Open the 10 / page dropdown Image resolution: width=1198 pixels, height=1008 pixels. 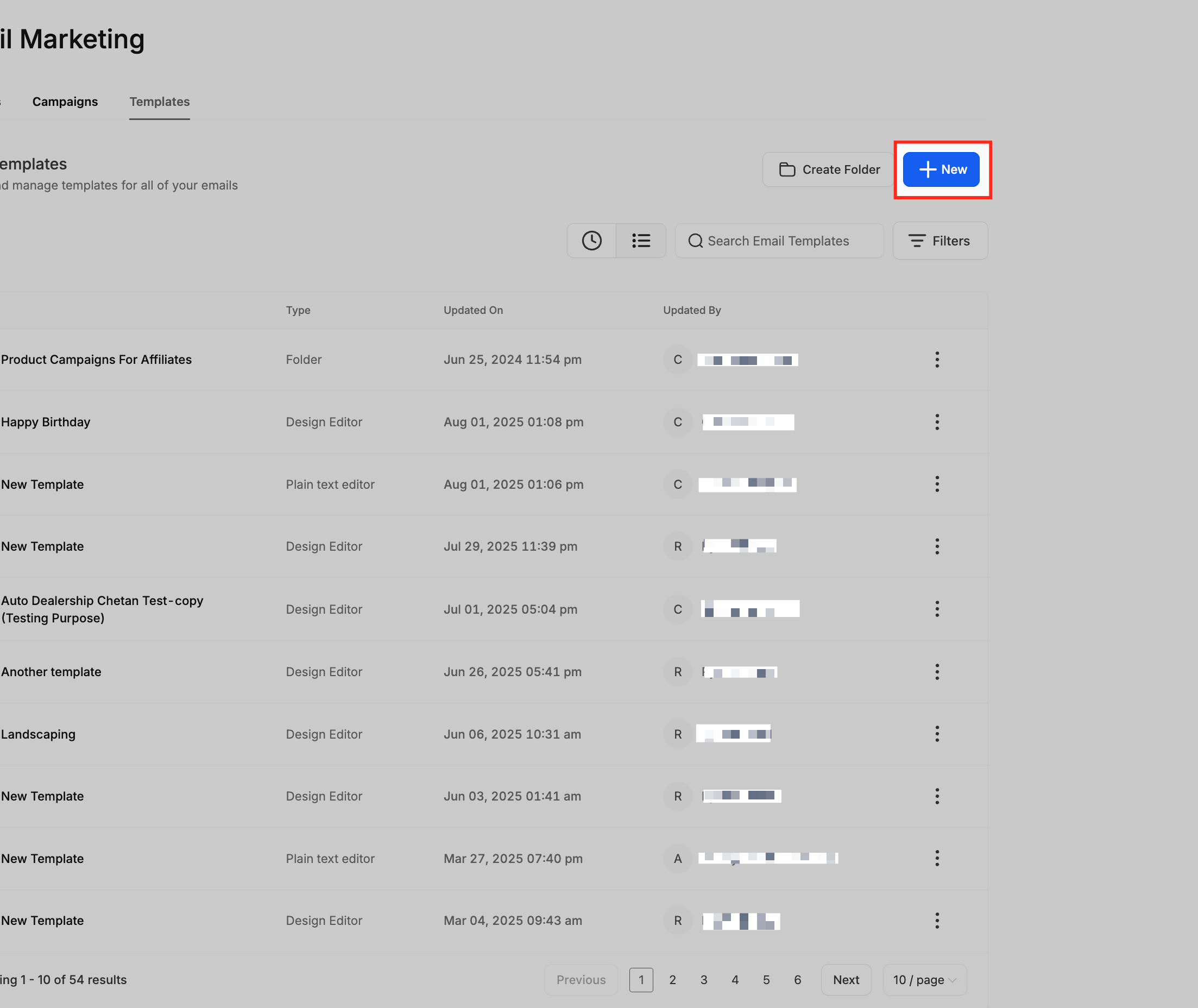(x=924, y=979)
